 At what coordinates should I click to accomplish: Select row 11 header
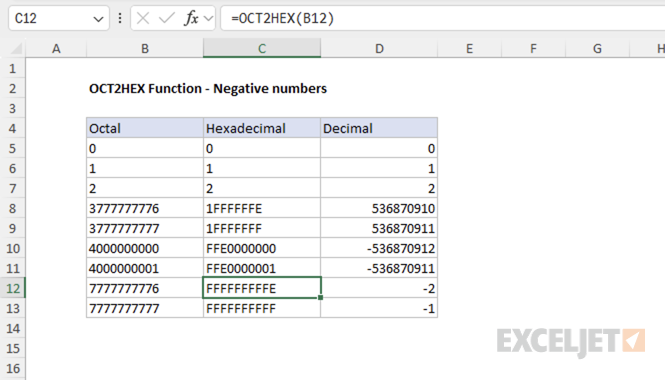click(x=13, y=268)
